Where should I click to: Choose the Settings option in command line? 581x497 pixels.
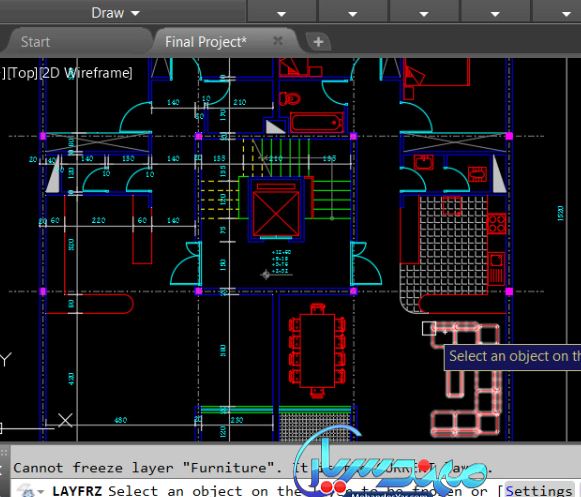(x=538, y=490)
